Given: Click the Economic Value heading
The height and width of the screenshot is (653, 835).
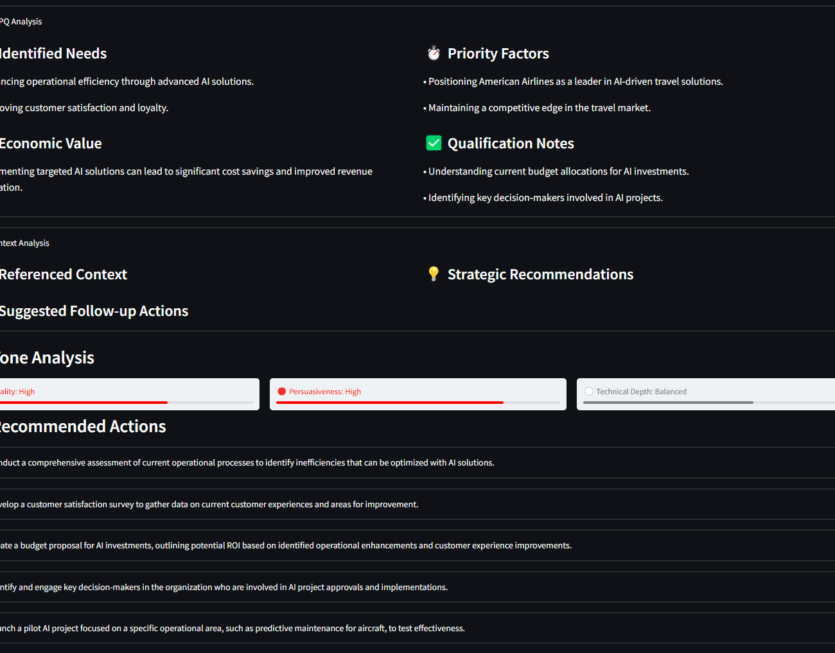Looking at the screenshot, I should [50, 144].
